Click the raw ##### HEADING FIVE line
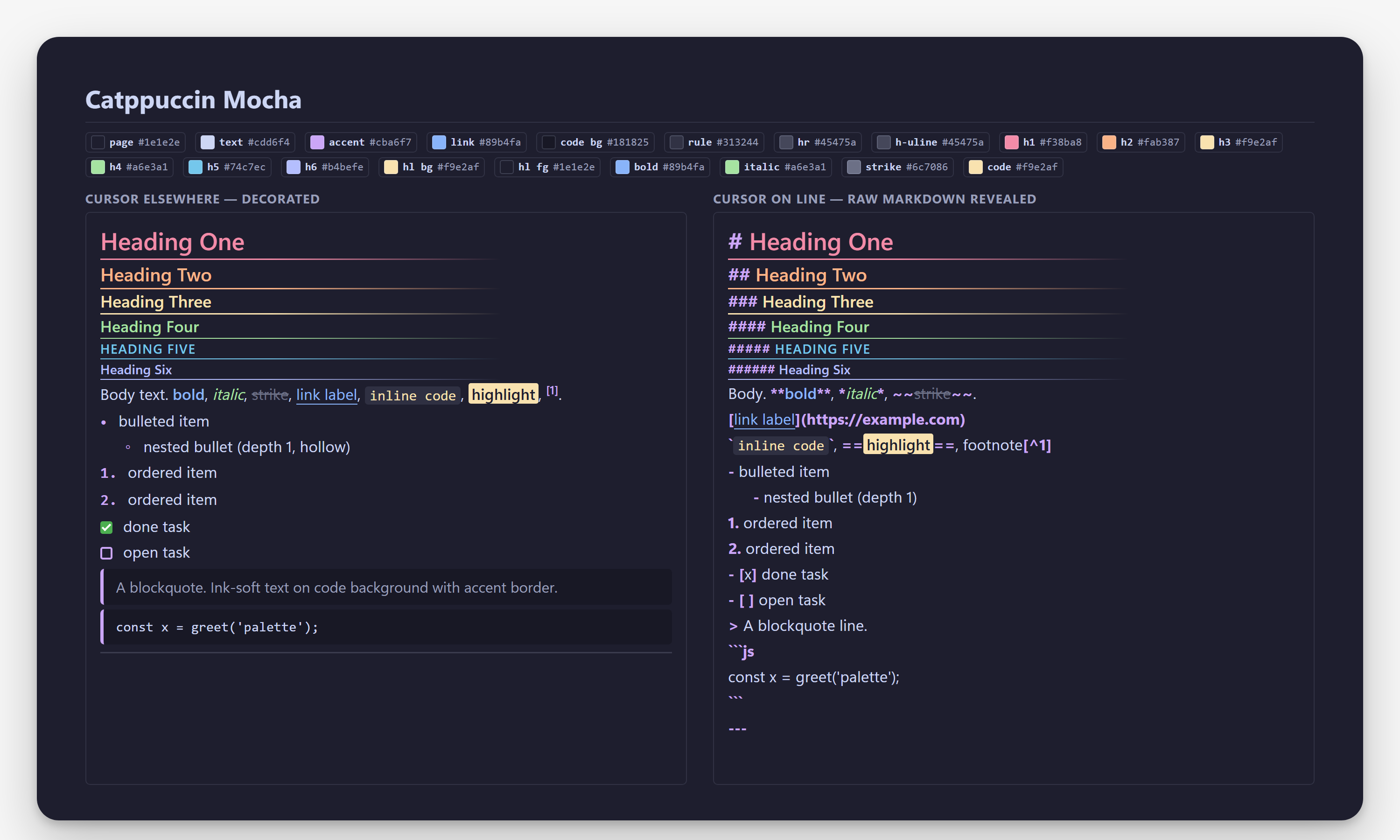Screen dimensions: 1400x840 click(799, 349)
